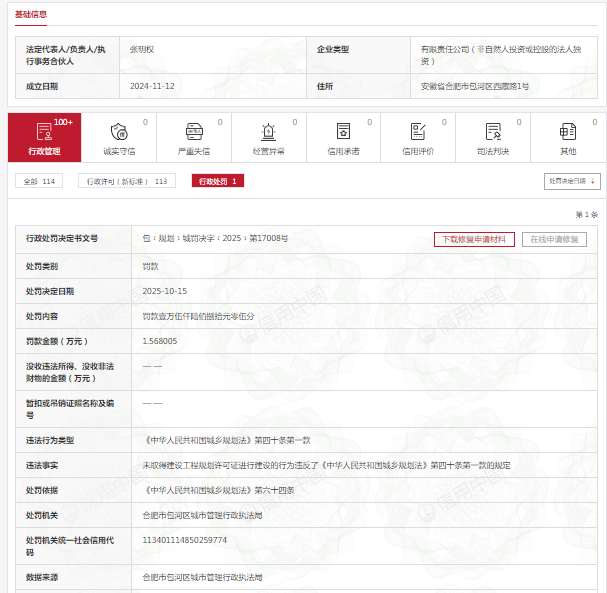Click the unified social credit code 11340111485025977​4
The height and width of the screenshot is (593, 607).
coord(185,540)
